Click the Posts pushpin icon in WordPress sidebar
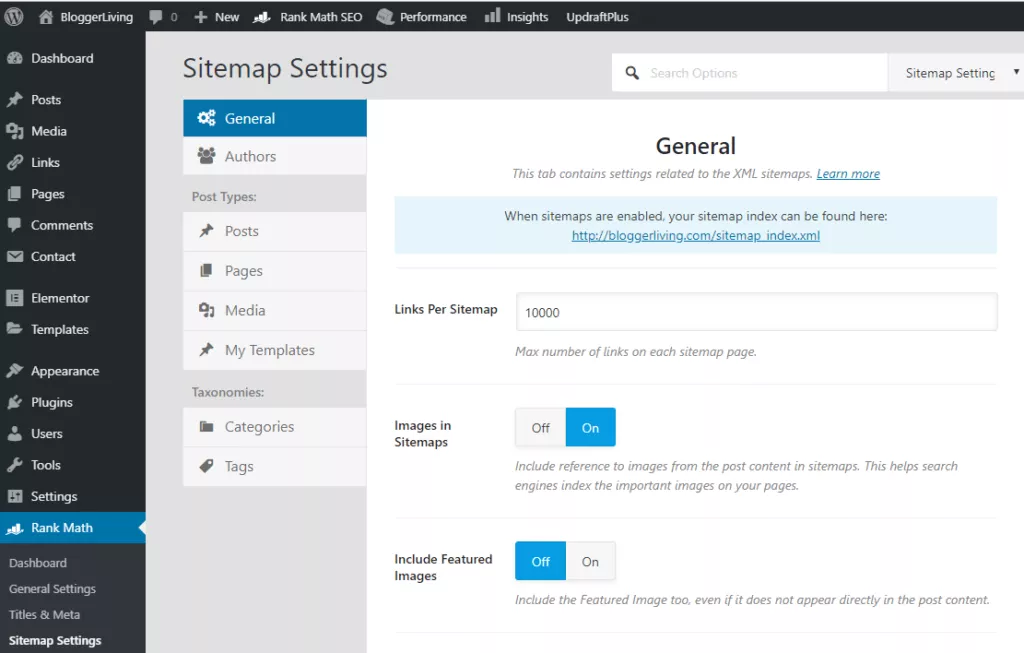 [15, 100]
